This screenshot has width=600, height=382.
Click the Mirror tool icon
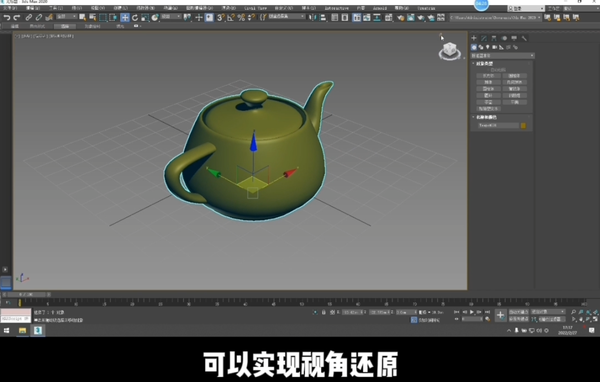[x=313, y=17]
